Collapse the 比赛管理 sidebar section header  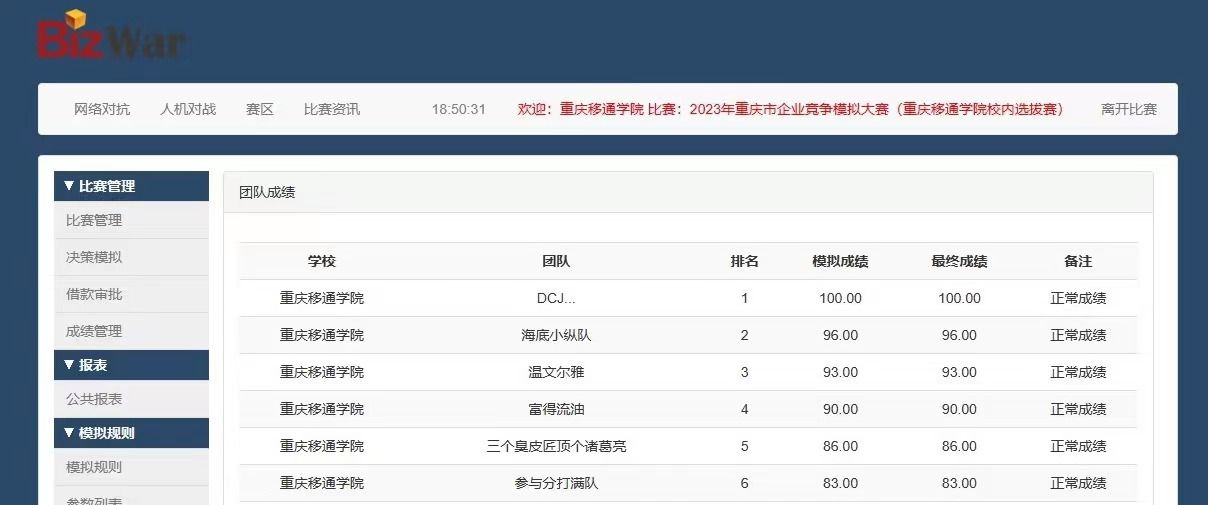tap(131, 186)
